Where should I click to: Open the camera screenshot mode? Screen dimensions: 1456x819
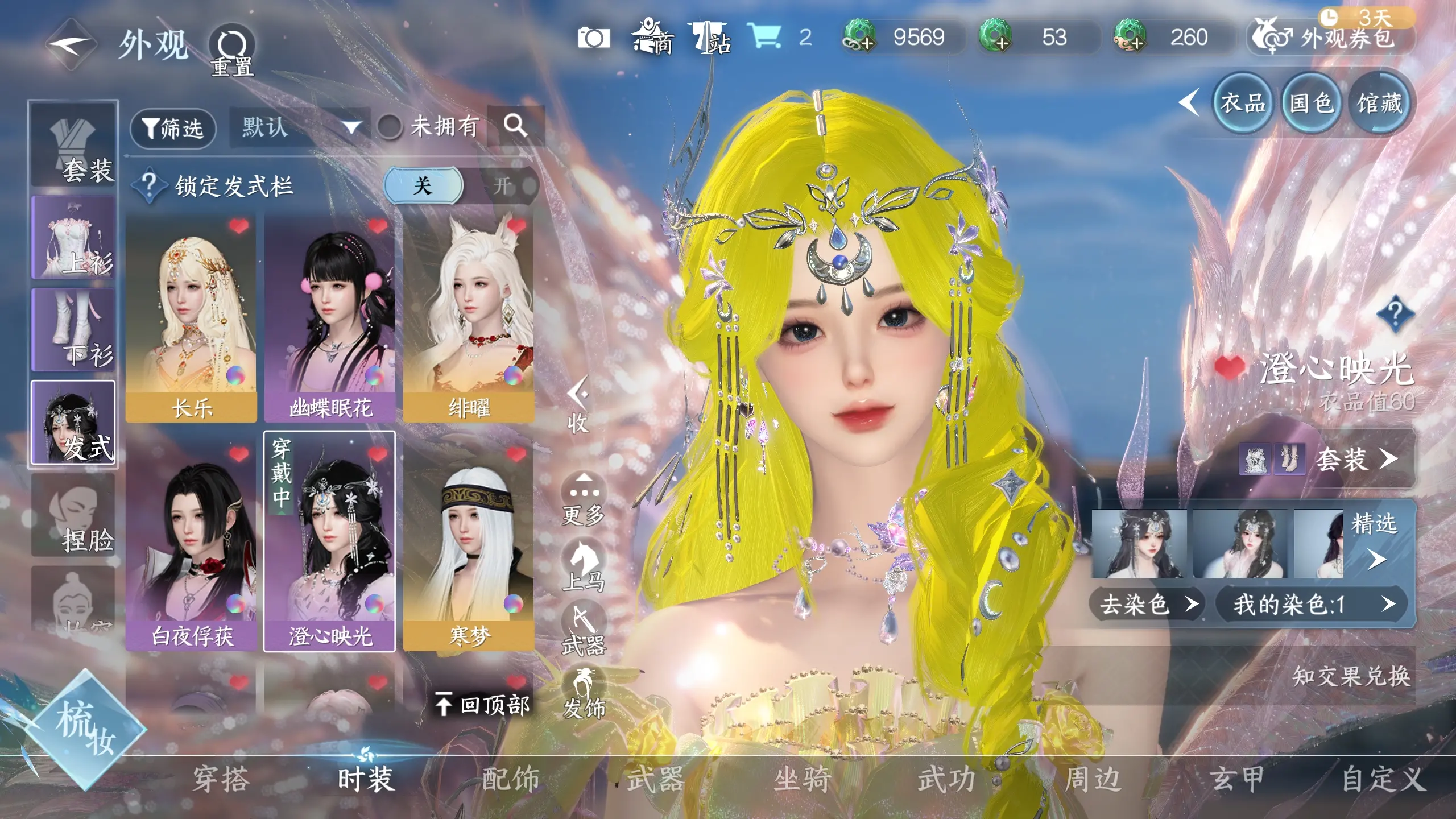pyautogui.click(x=594, y=38)
